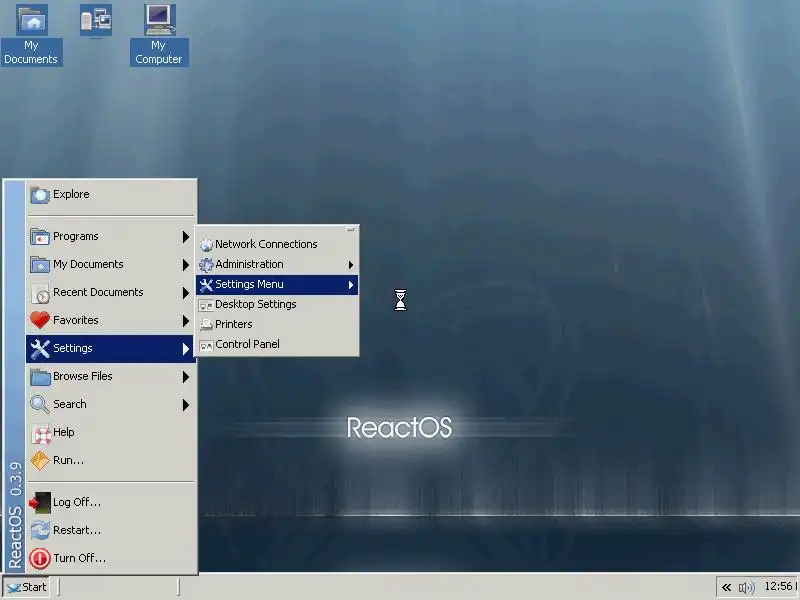Expand the Browse Files submenu arrow
The width and height of the screenshot is (800, 600).
pos(186,377)
